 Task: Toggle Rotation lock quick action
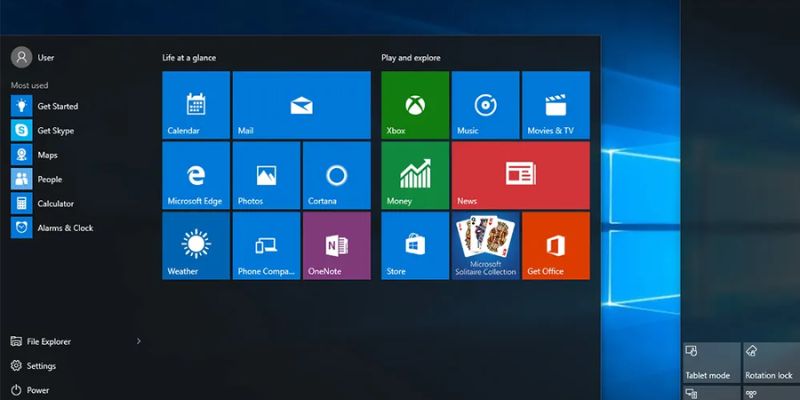[769, 362]
